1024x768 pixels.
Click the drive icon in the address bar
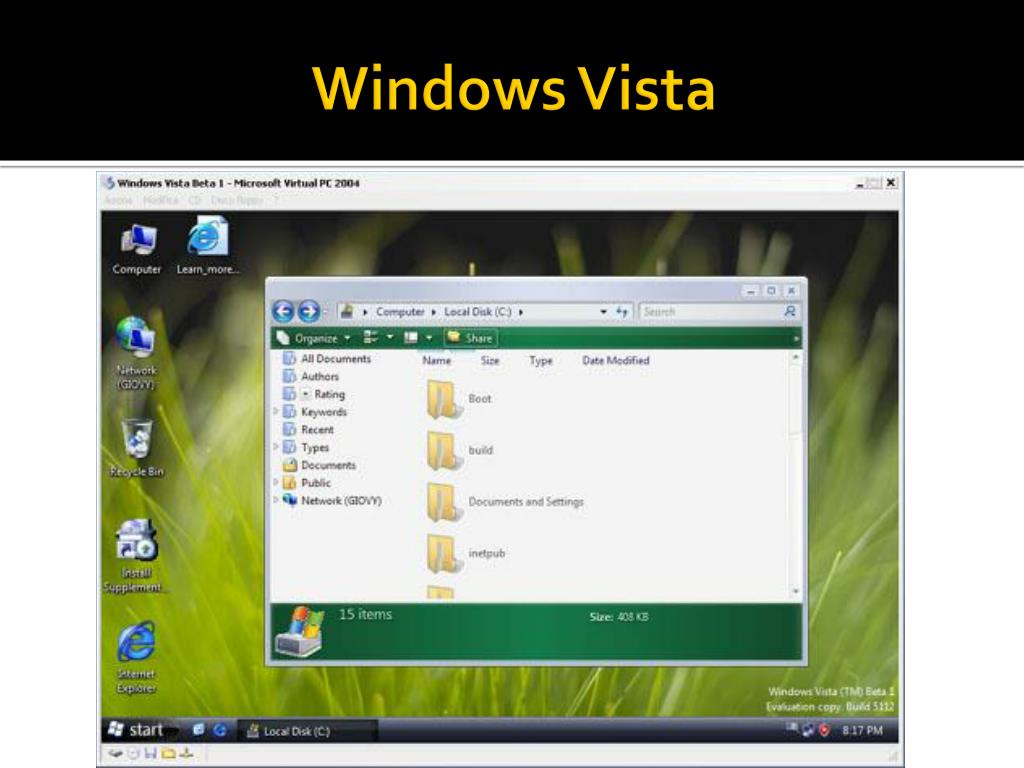point(347,312)
